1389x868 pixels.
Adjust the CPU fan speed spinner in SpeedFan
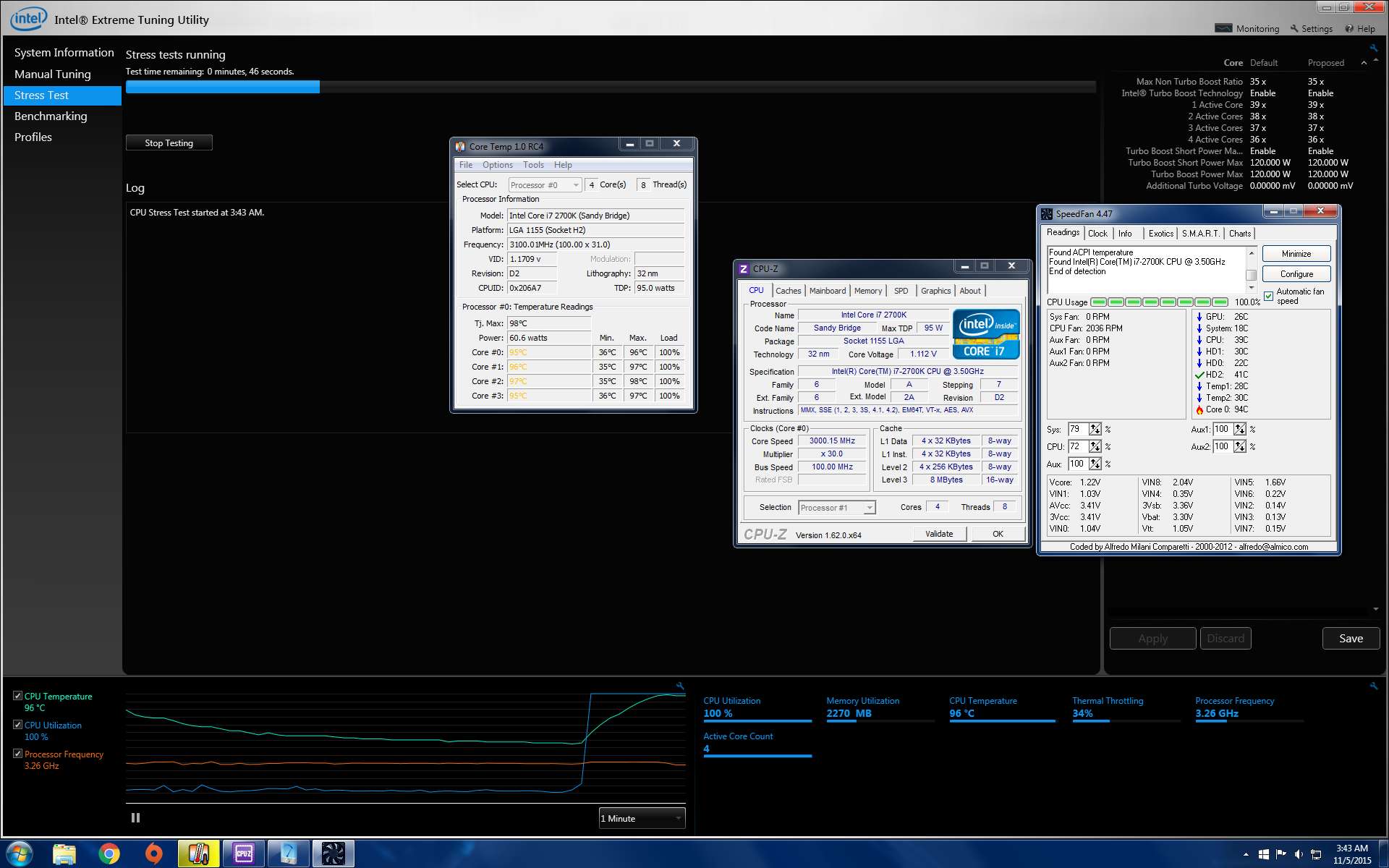[x=1095, y=447]
